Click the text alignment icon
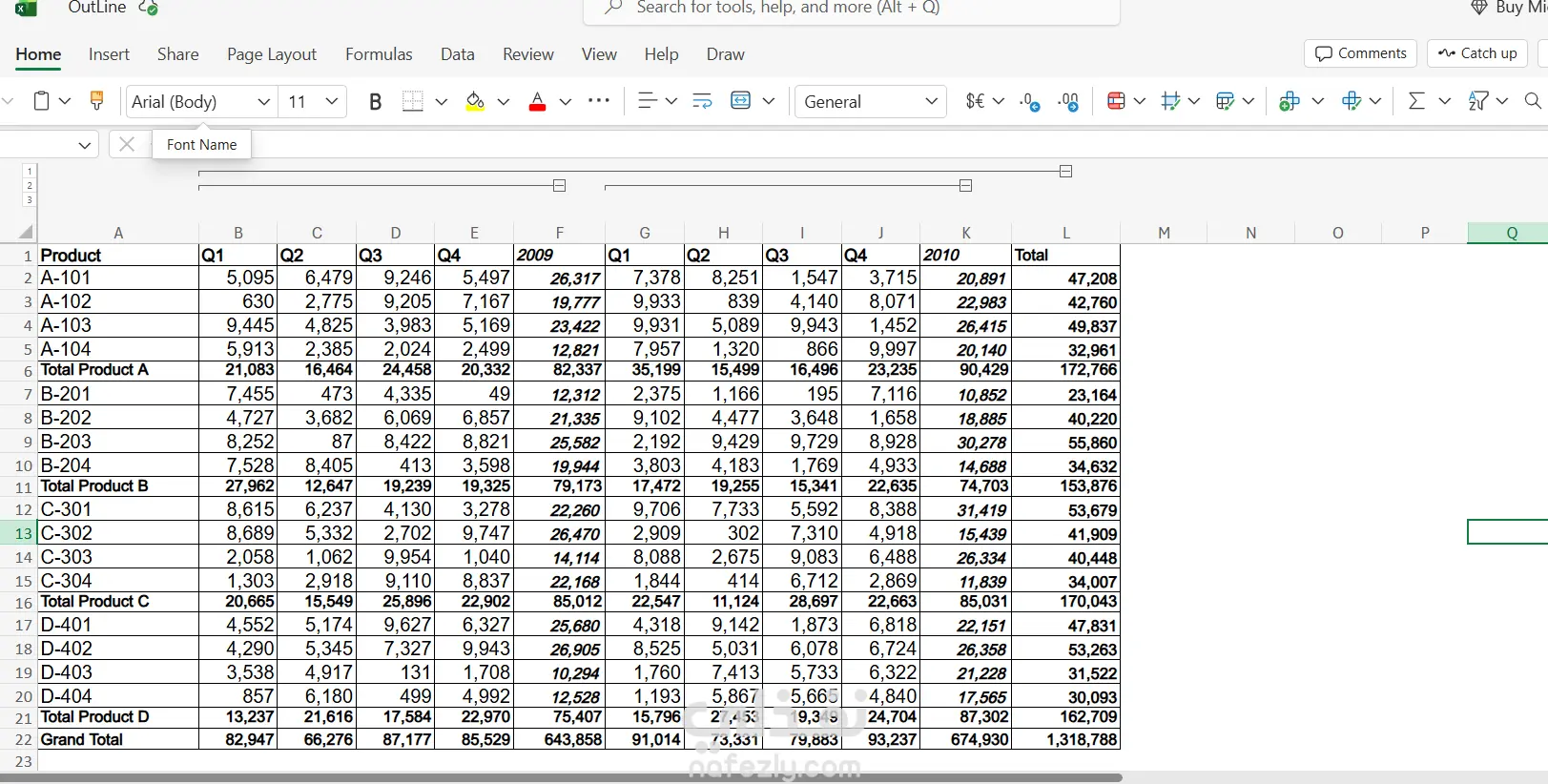The image size is (1548, 784). [x=647, y=101]
